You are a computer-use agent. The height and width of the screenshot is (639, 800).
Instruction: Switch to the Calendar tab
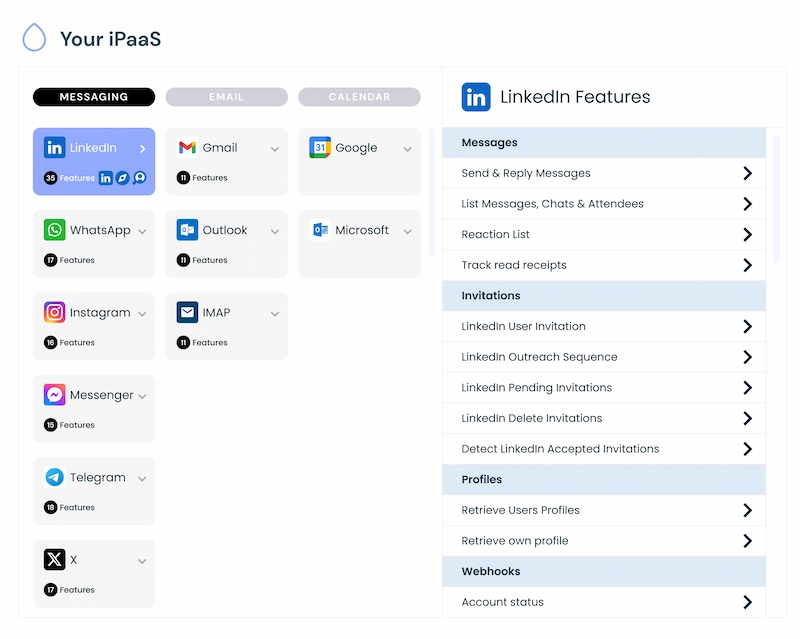pos(359,97)
